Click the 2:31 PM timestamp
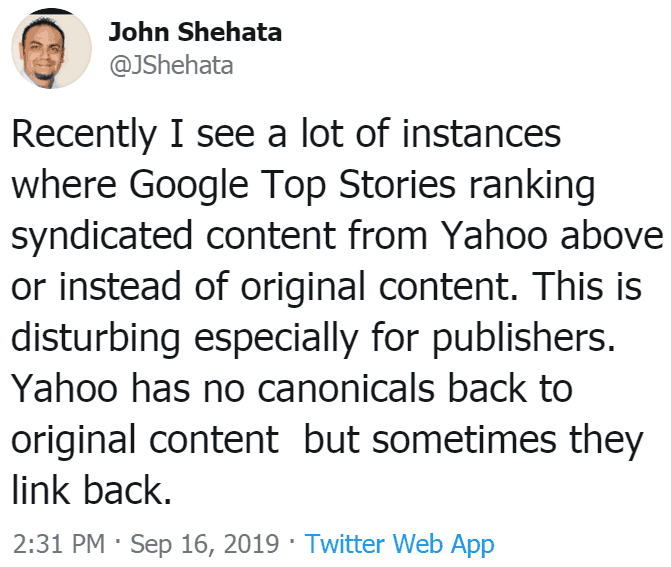 [x=58, y=544]
